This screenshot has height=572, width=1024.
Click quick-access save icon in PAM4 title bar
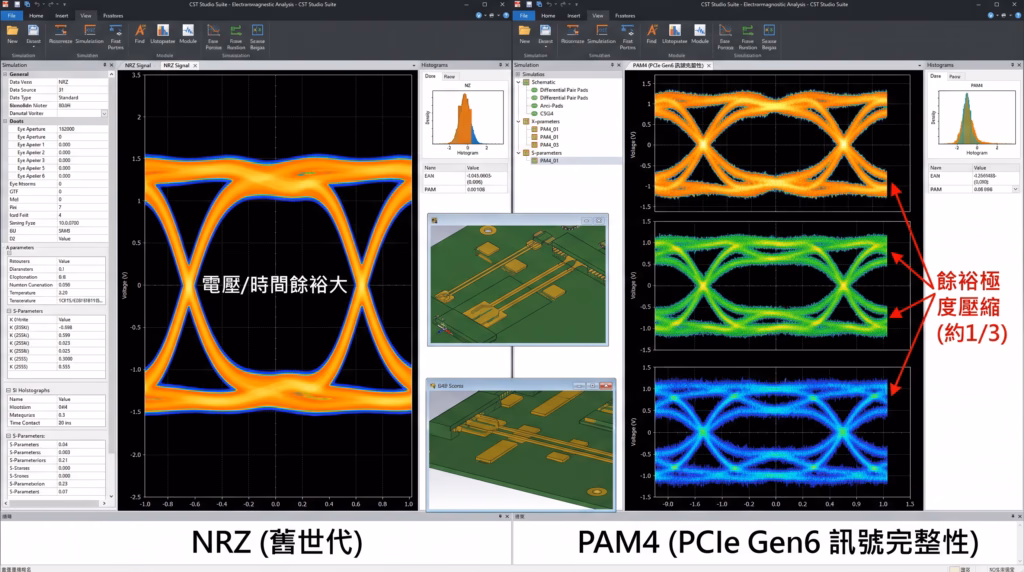coord(529,4)
